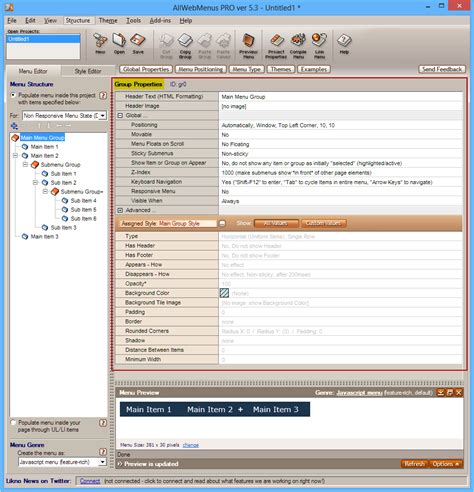The height and width of the screenshot is (492, 474).
Task: Open Non Responsive Menu State dropdown
Action: (103, 116)
